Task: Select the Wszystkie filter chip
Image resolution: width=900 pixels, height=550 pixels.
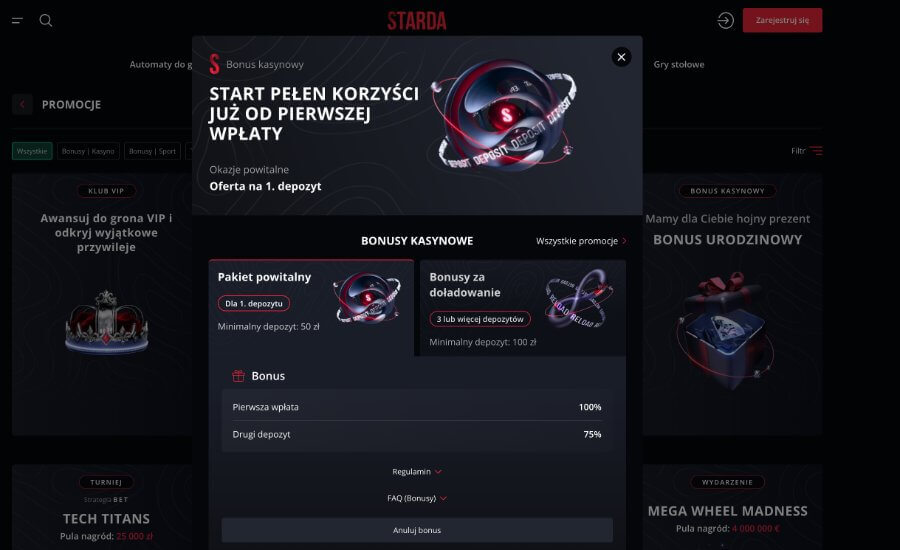Action: (32, 151)
